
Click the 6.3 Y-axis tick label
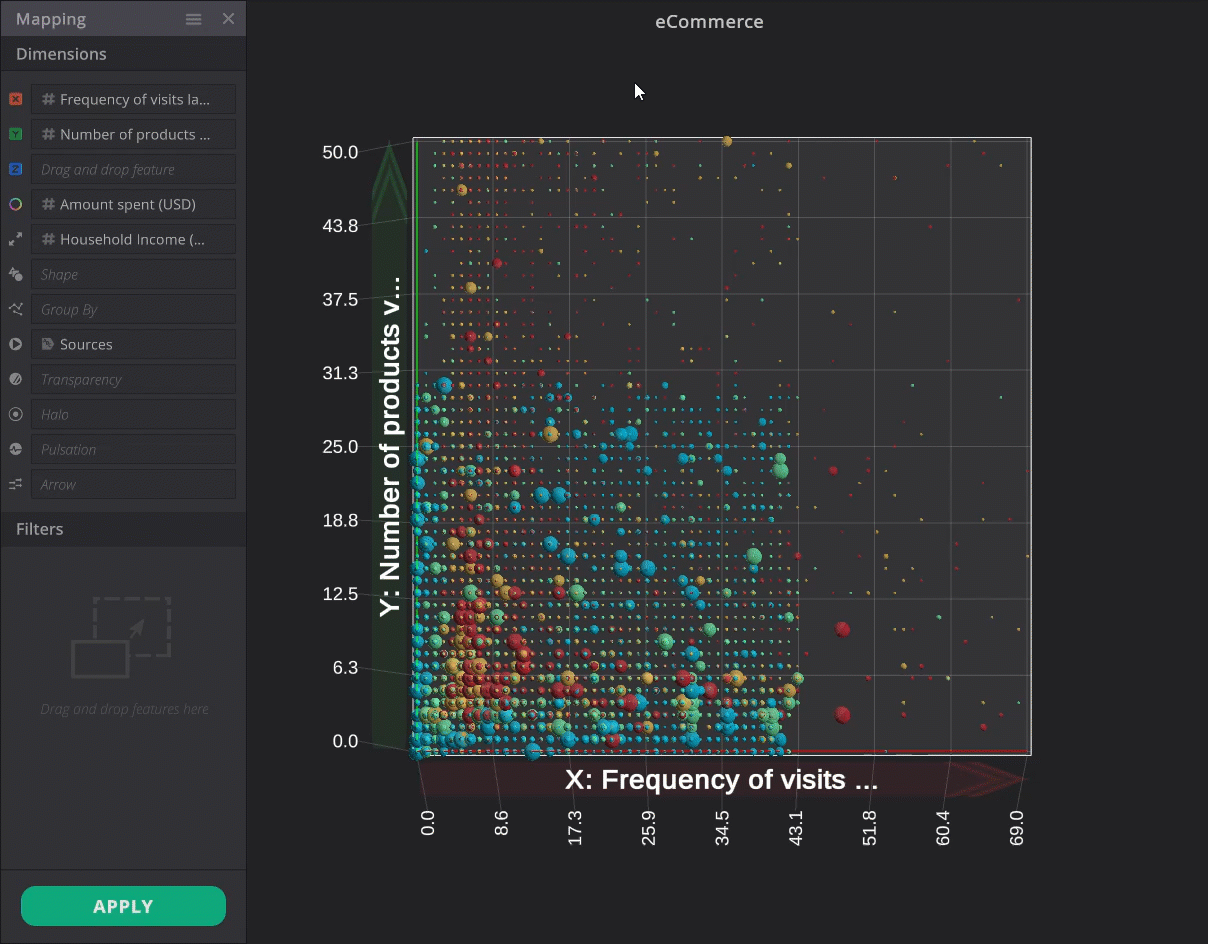pyautogui.click(x=345, y=668)
